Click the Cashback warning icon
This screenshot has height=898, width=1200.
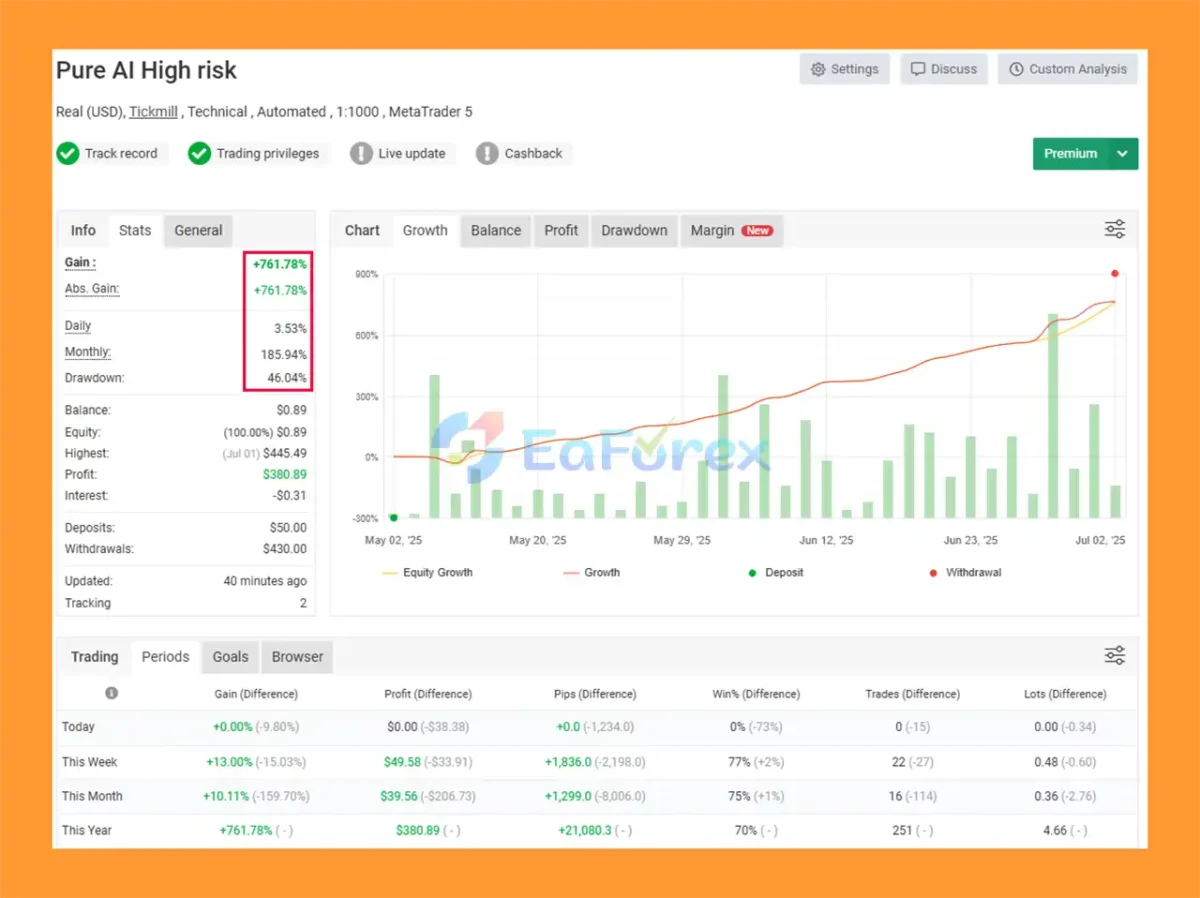tap(487, 154)
